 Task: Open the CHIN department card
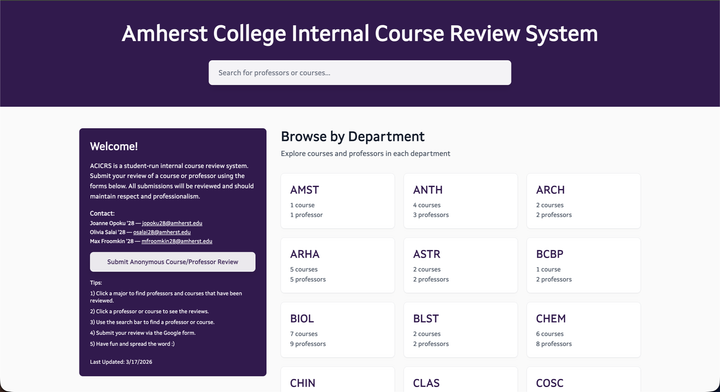pyautogui.click(x=338, y=379)
